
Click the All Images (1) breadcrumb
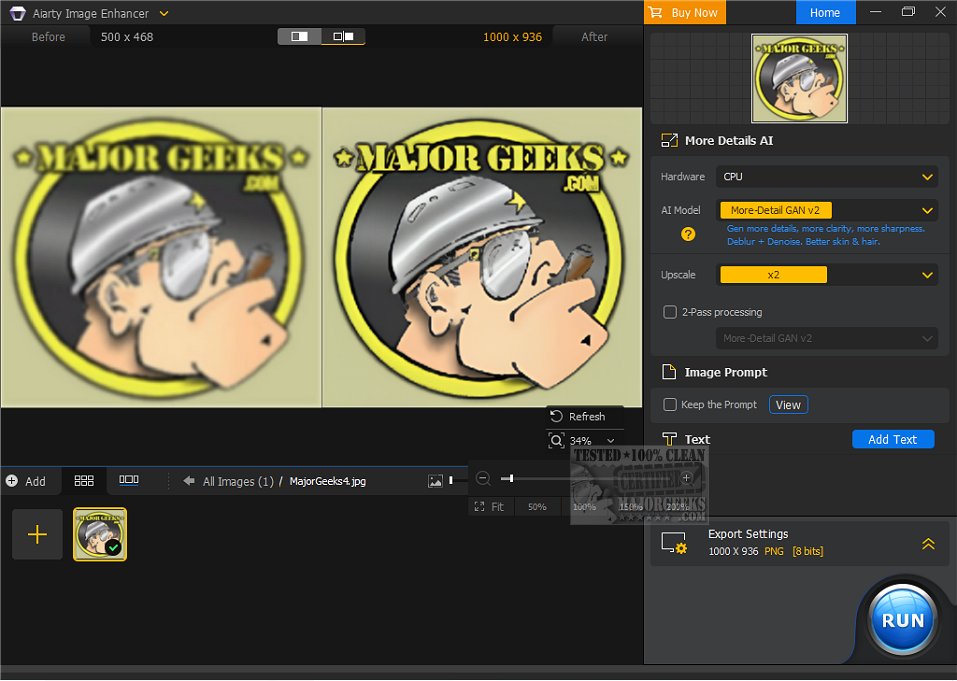click(238, 481)
